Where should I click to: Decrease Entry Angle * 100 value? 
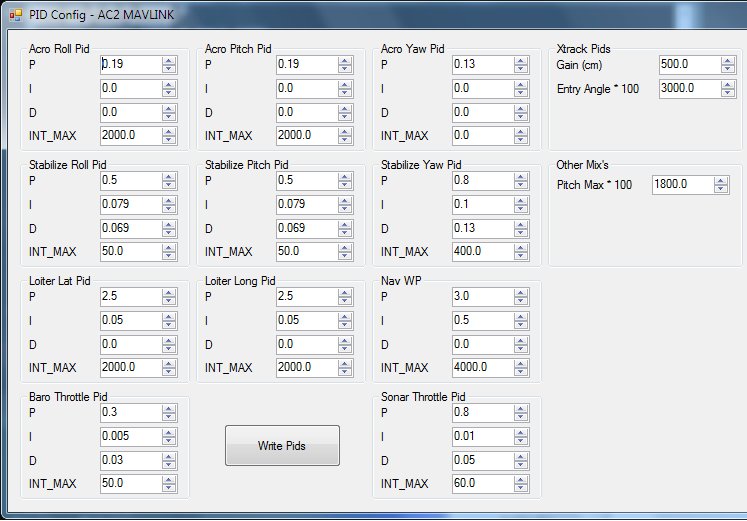coord(728,92)
